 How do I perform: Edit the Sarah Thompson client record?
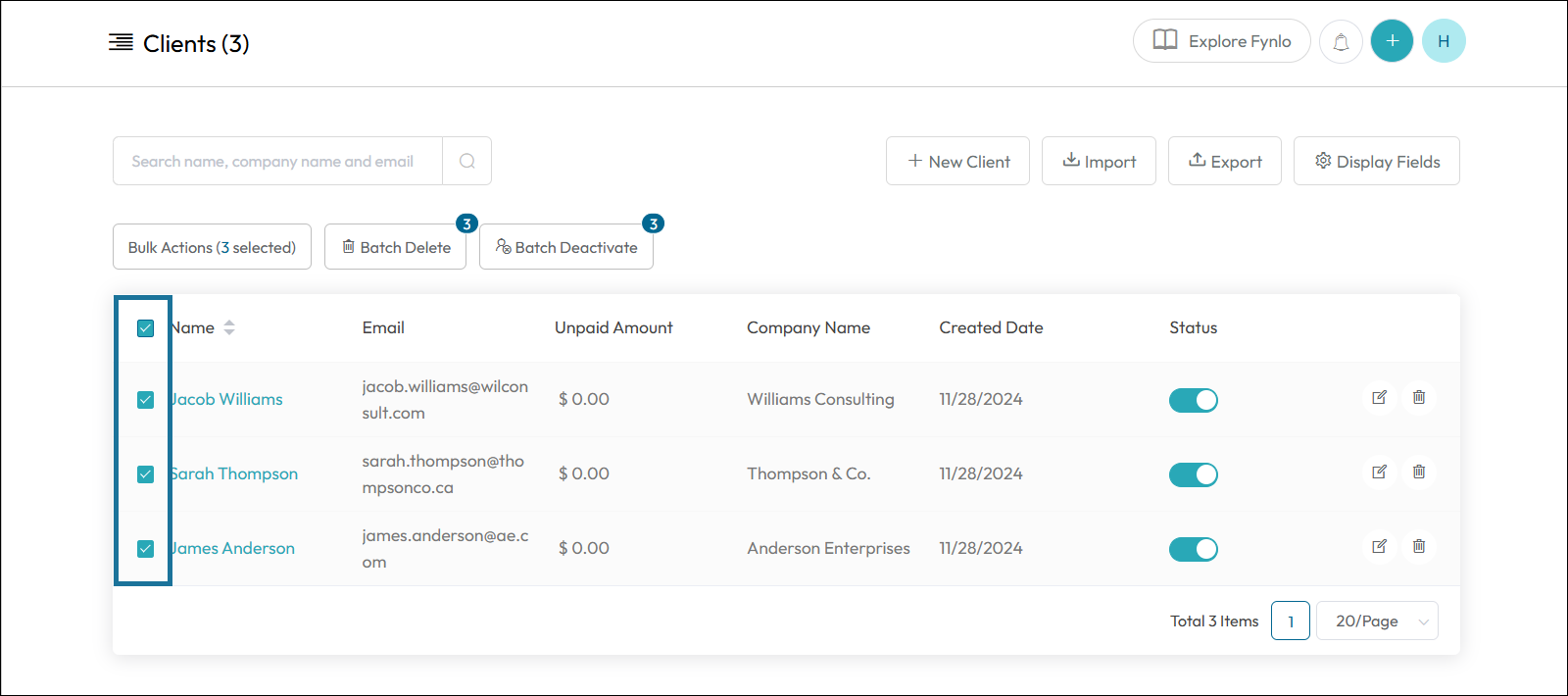tap(1379, 472)
